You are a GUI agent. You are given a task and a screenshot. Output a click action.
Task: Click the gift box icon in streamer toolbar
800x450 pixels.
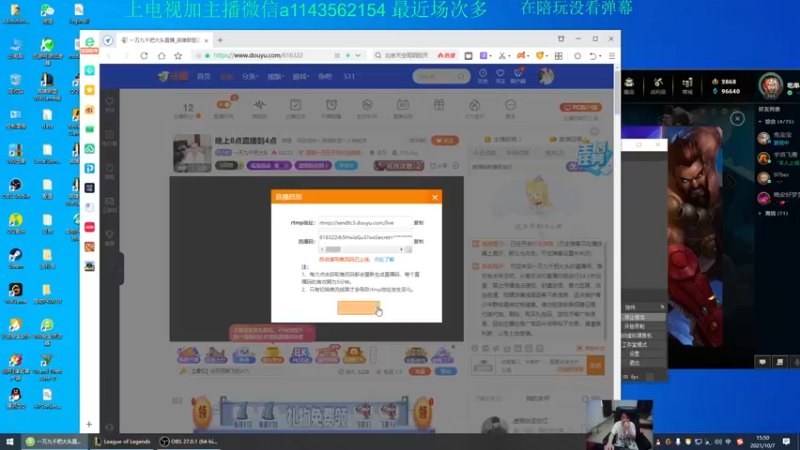click(439, 105)
